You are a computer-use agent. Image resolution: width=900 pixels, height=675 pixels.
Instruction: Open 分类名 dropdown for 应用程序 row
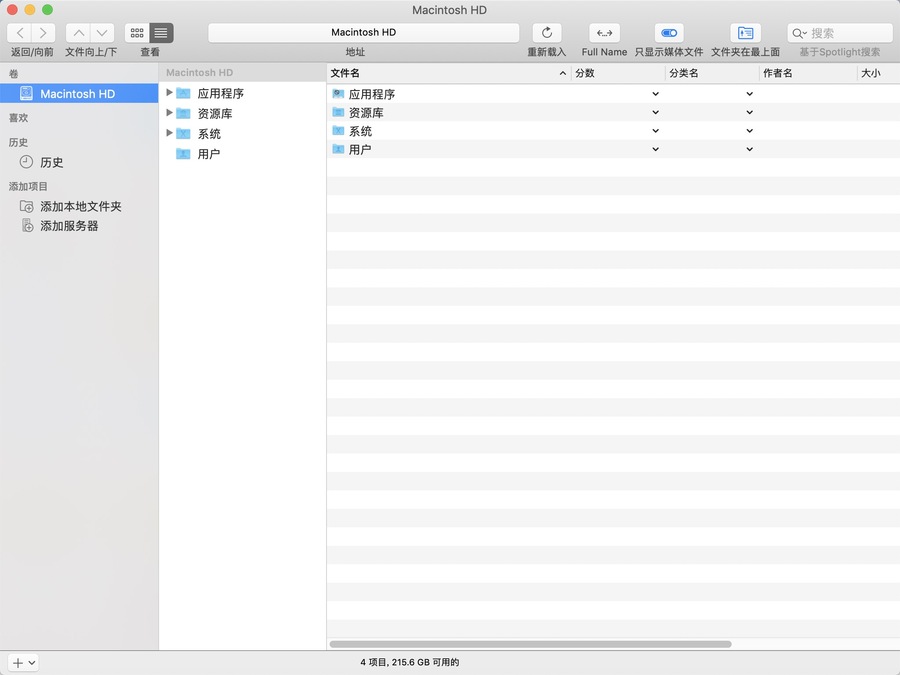750,94
